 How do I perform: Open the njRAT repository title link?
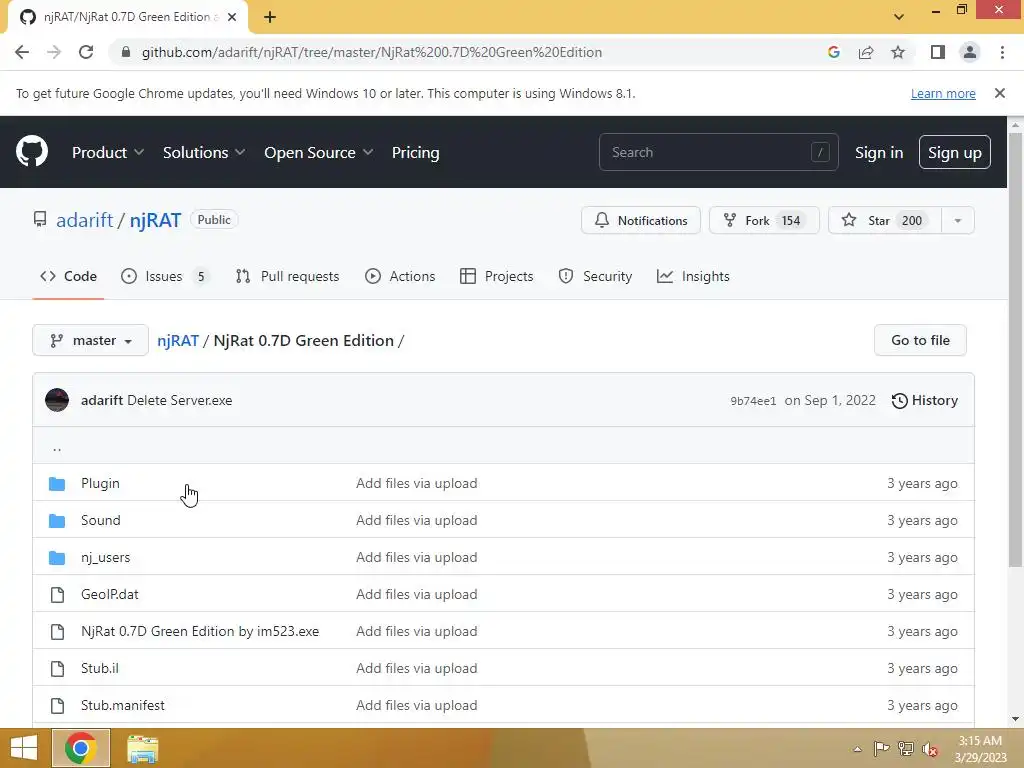click(x=155, y=220)
